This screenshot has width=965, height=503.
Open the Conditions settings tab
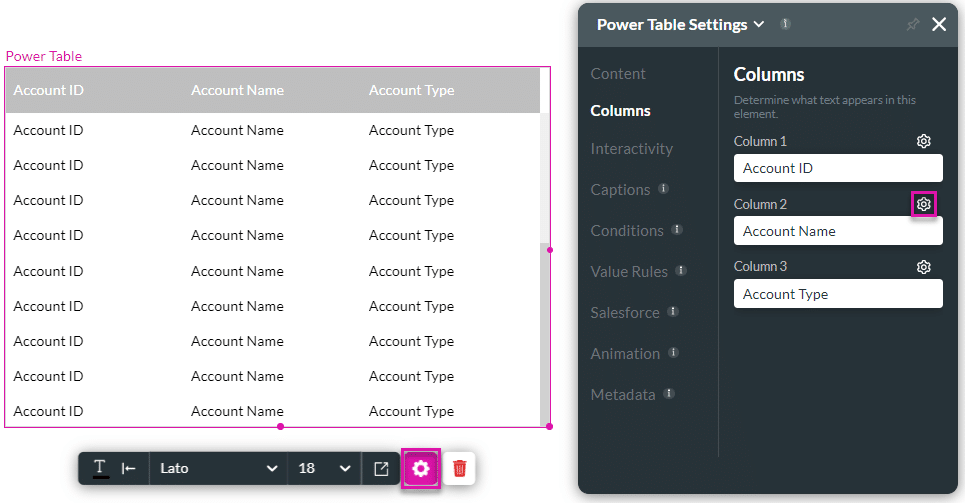pyautogui.click(x=627, y=231)
